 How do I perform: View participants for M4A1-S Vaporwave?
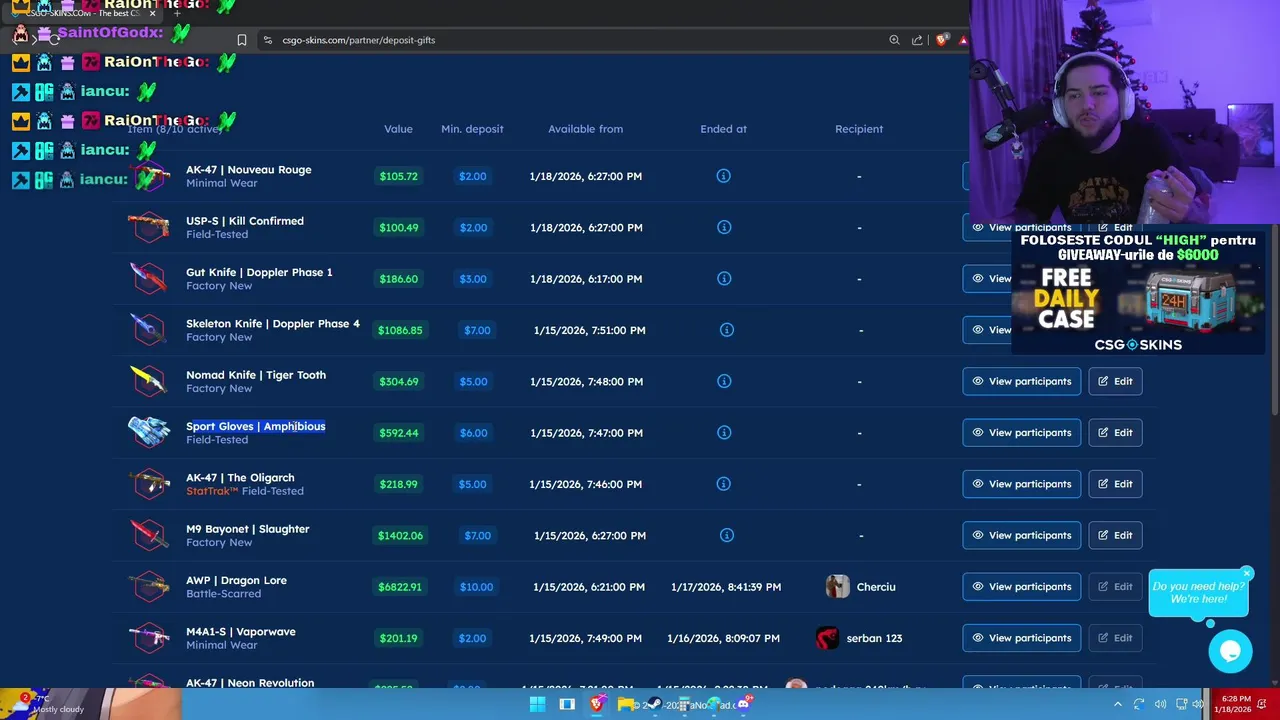point(1022,638)
